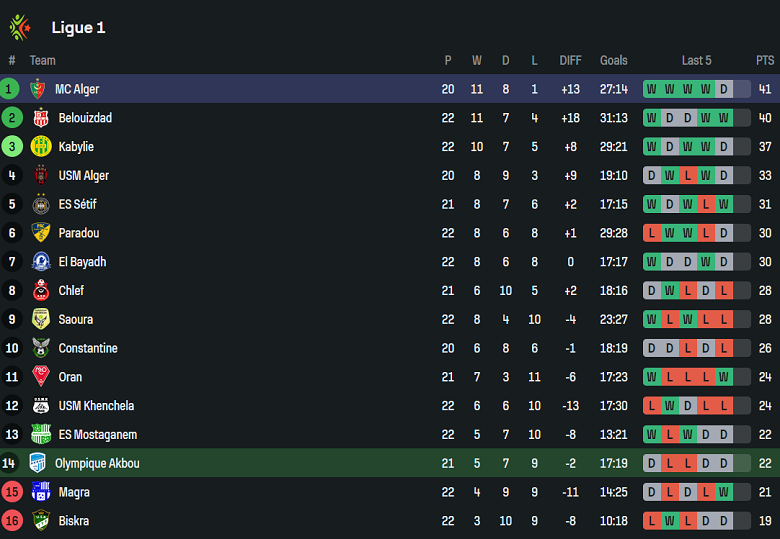Click the Ligue 1 league logo

[19, 27]
